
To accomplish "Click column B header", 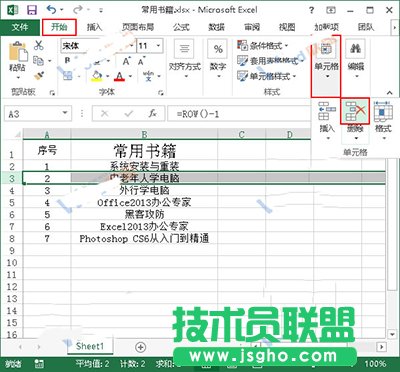I will click(x=144, y=134).
